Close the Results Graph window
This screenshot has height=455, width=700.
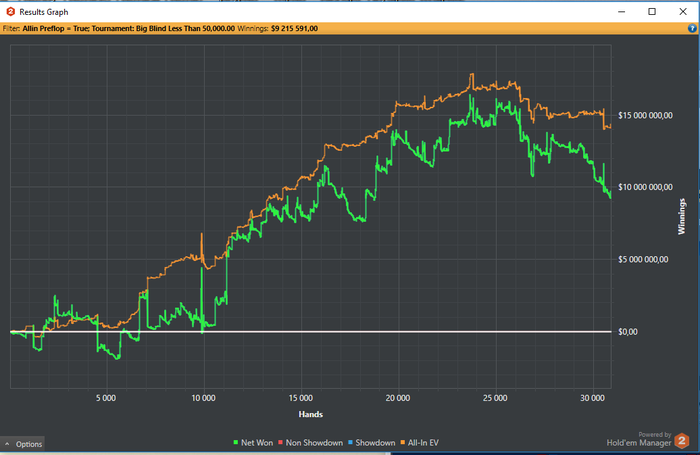683,12
